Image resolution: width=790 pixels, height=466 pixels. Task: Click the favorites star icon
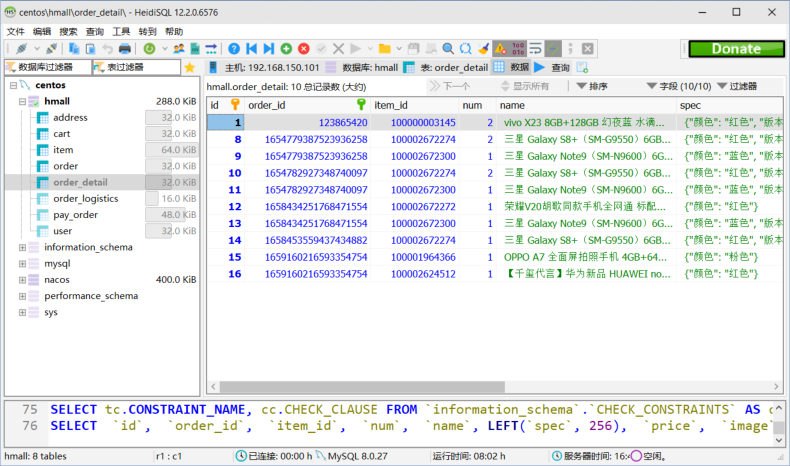coord(190,67)
